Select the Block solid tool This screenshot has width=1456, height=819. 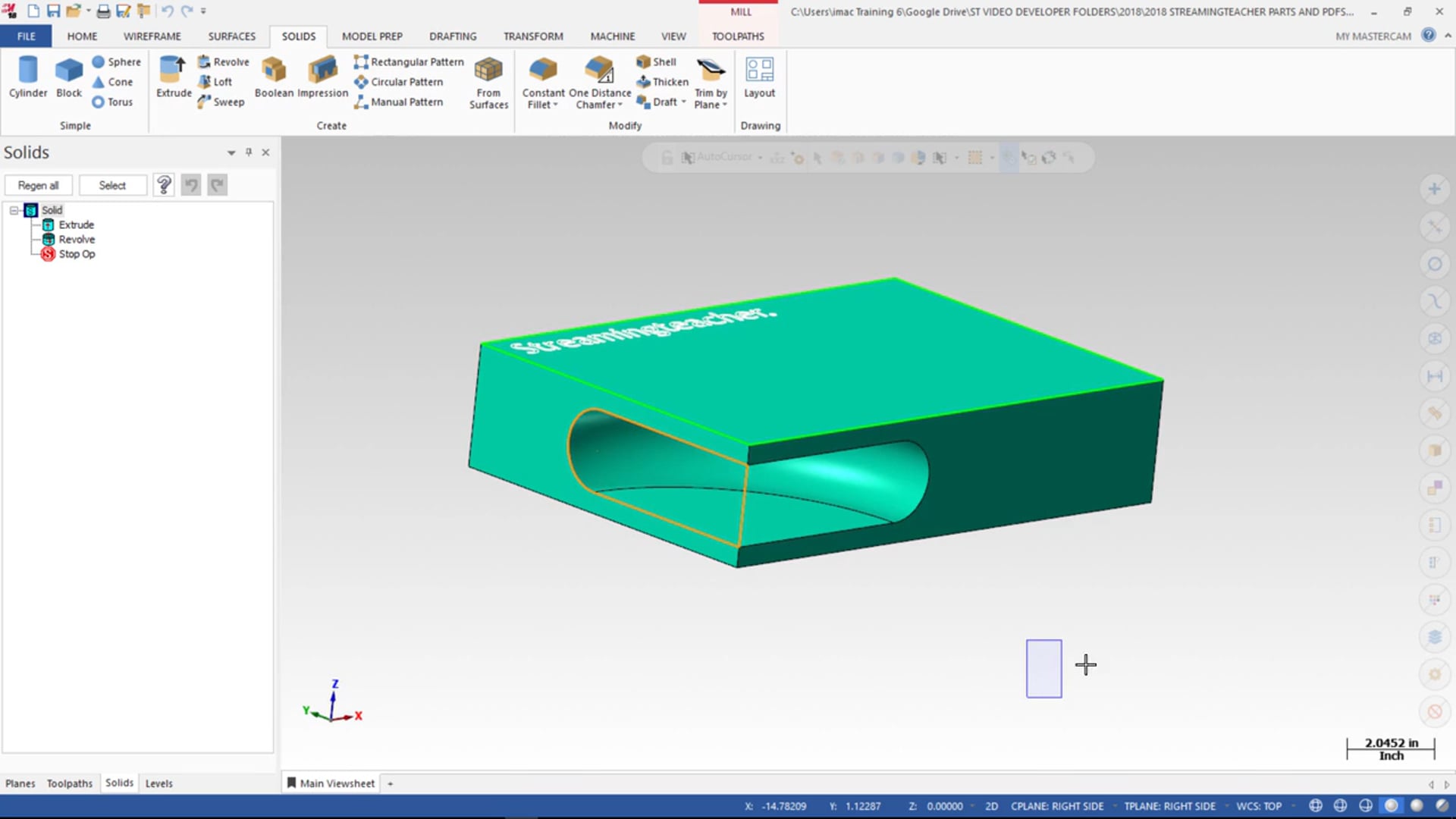(68, 77)
